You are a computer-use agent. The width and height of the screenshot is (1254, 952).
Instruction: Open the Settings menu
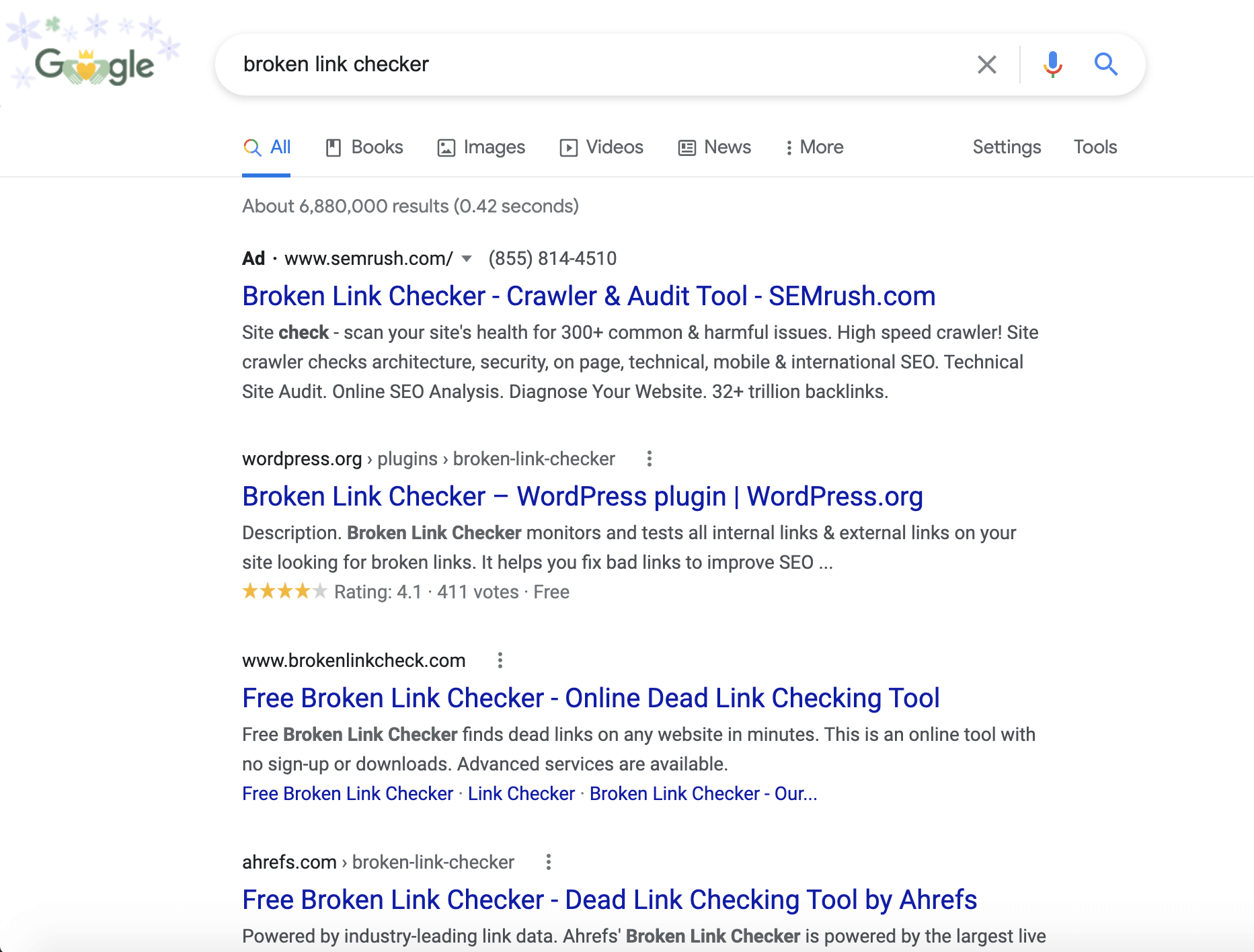pos(1007,147)
